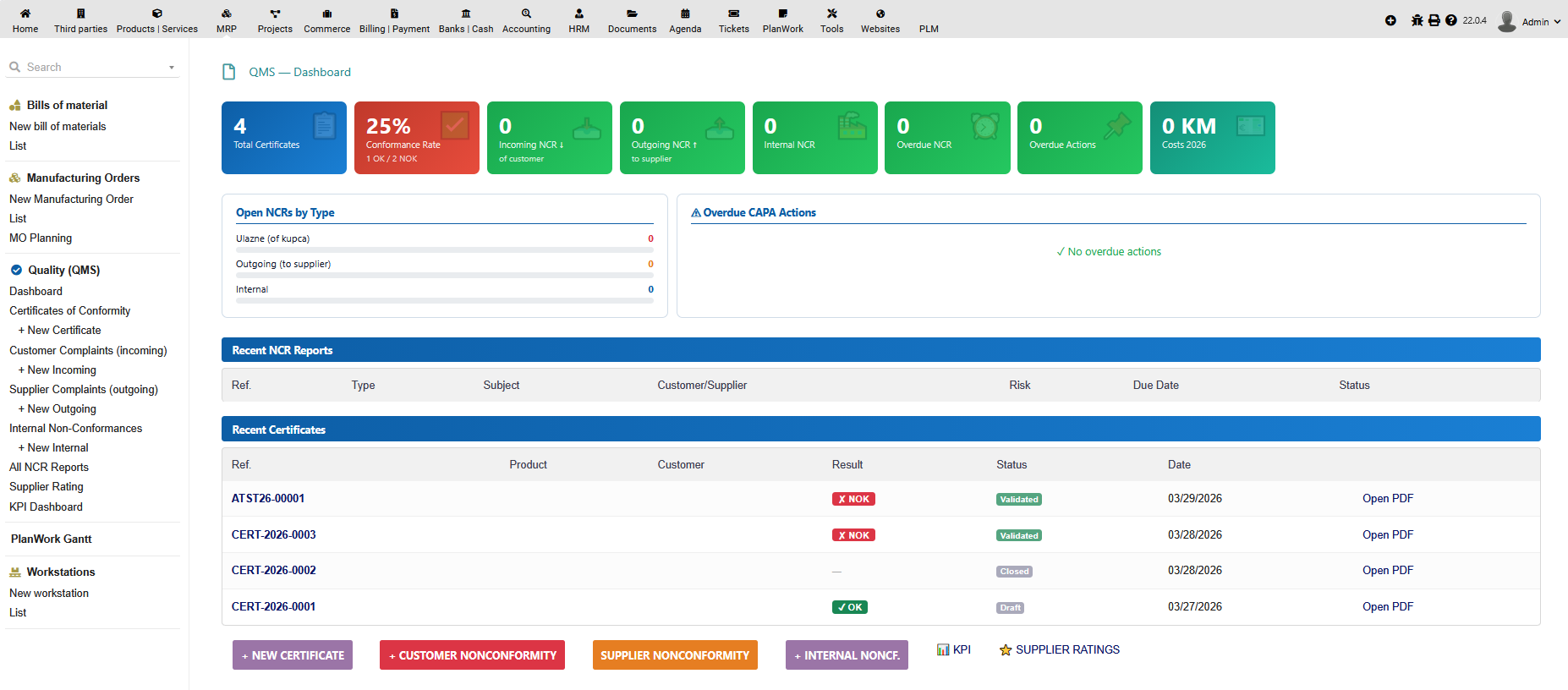Image resolution: width=1568 pixels, height=690 pixels.
Task: Open the Commerce module icon
Action: click(327, 14)
